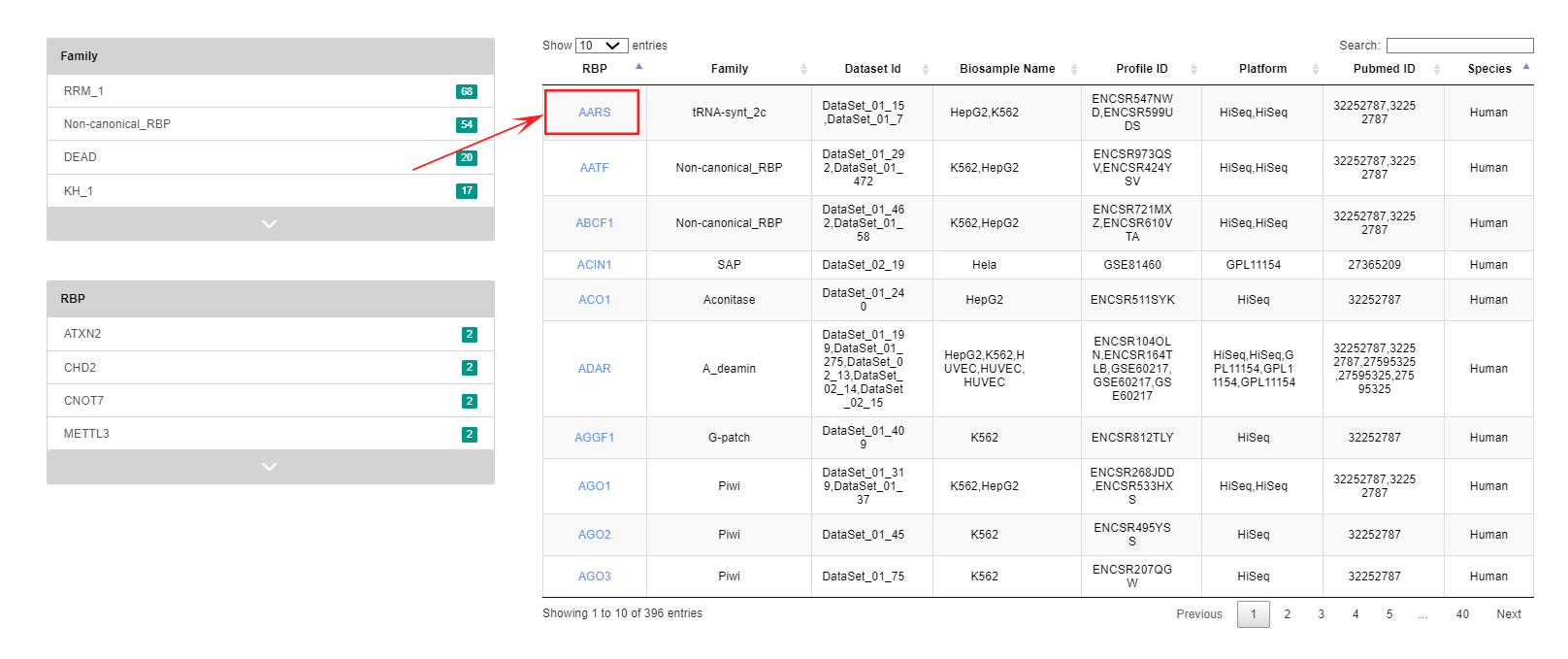Go to page 2 of results
The width and height of the screenshot is (1568, 659).
[1287, 614]
